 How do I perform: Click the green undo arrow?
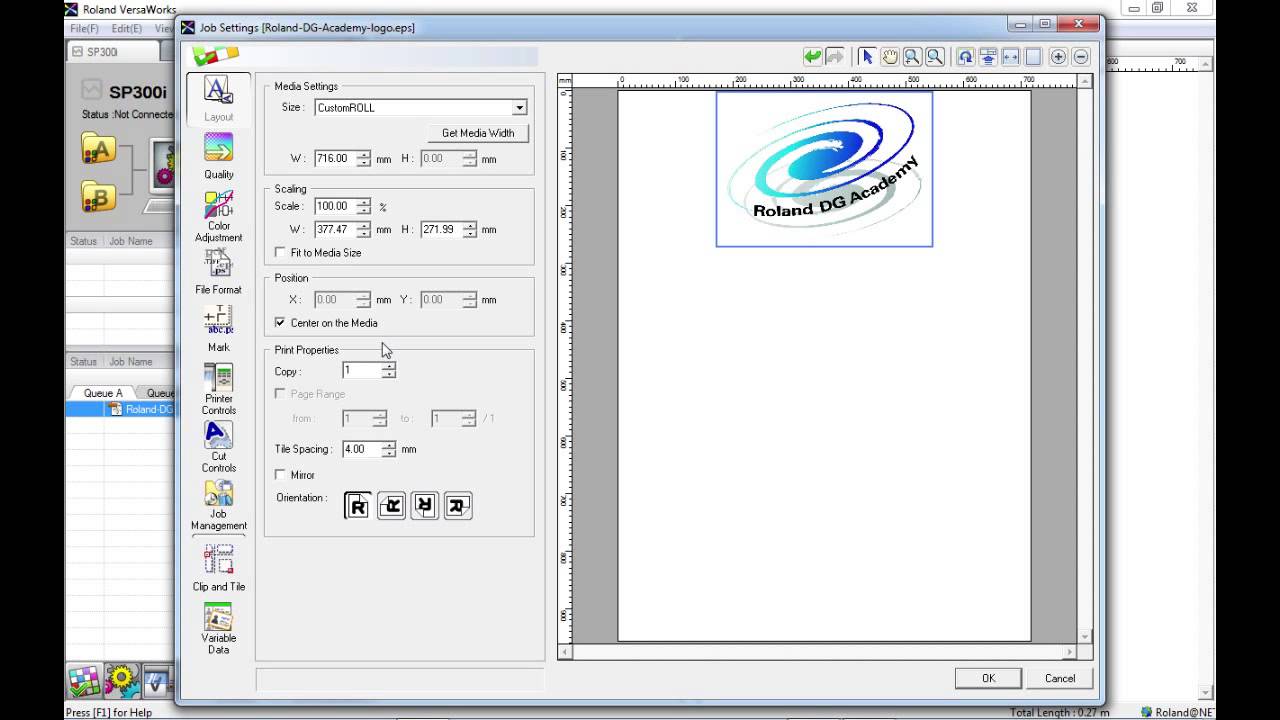(812, 57)
